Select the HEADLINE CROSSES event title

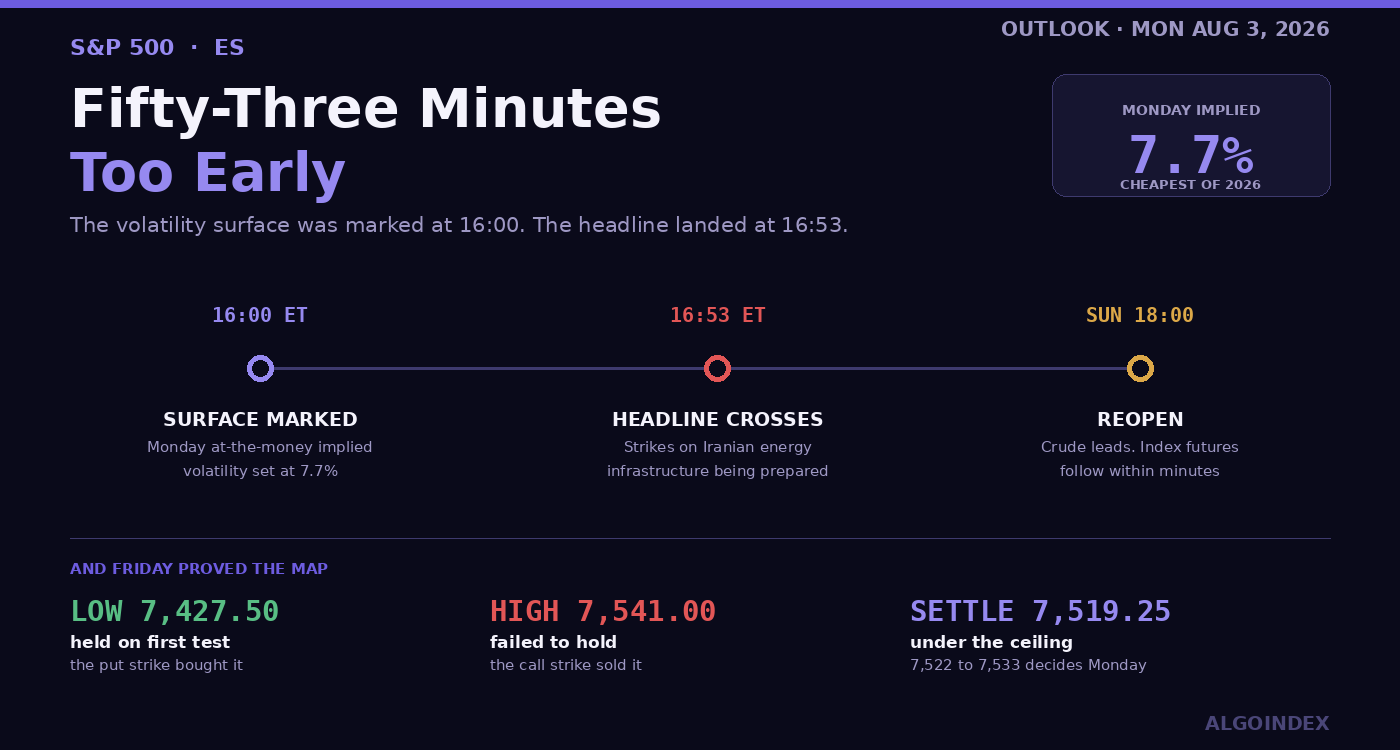point(717,419)
